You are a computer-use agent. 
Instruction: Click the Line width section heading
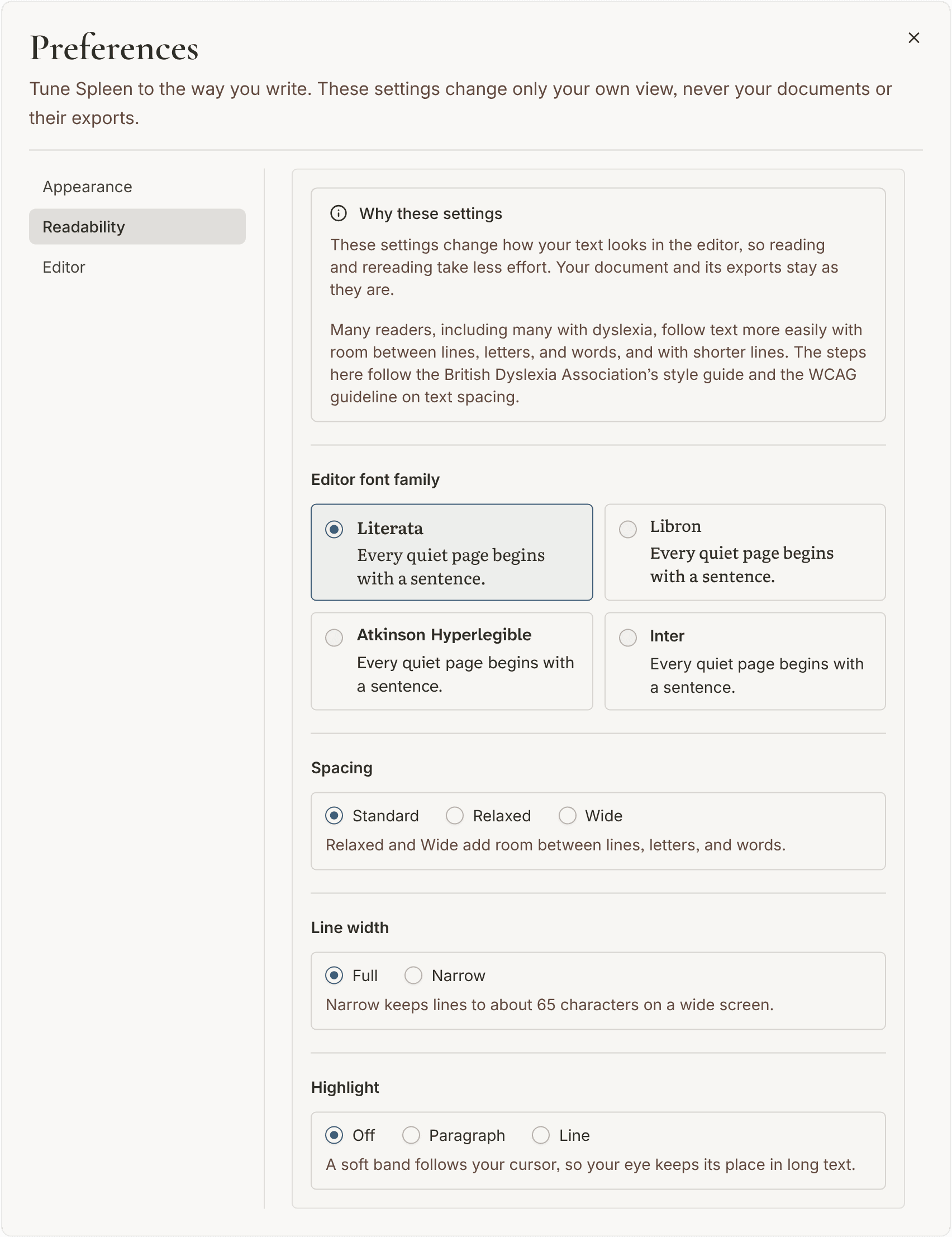(349, 927)
